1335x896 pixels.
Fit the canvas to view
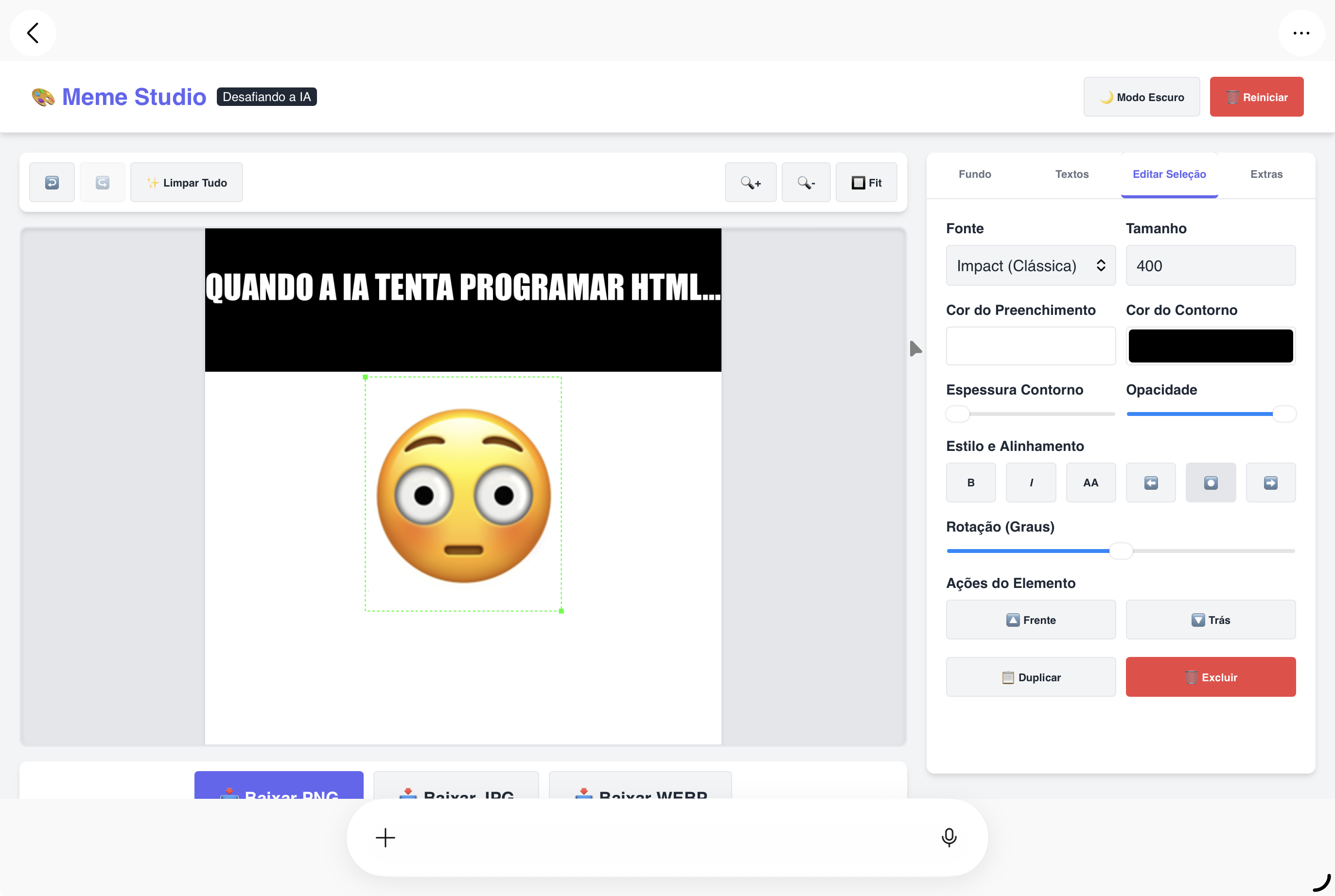tap(867, 182)
